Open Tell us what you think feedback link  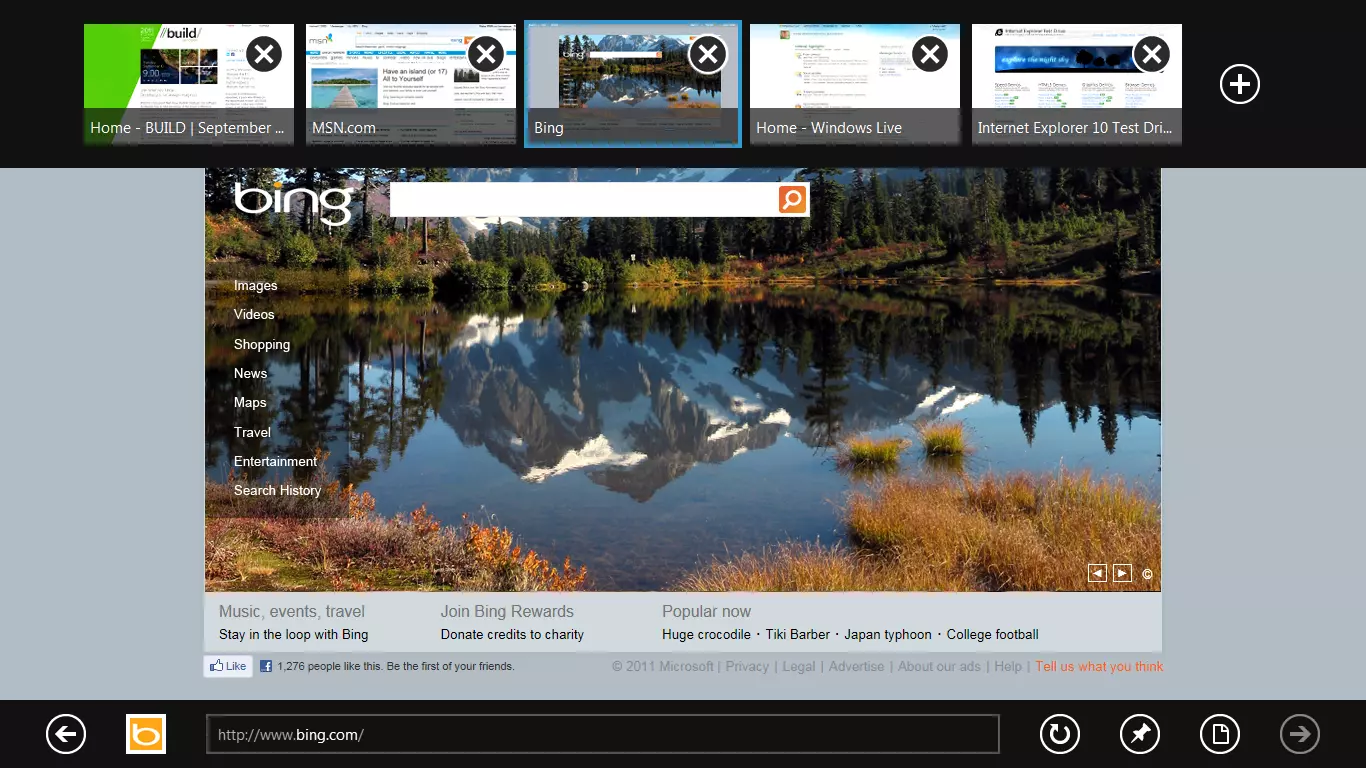pos(1098,666)
